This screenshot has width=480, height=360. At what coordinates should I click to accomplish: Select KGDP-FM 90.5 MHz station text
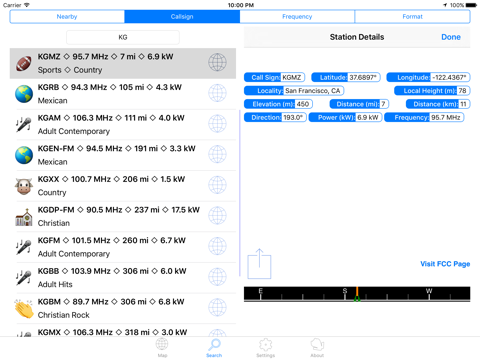[119, 210]
